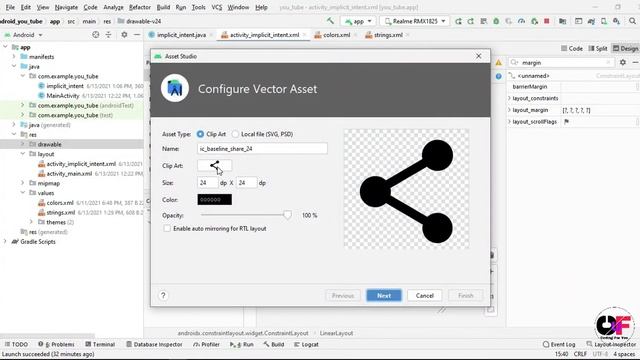
Task: Switch editor to Design view
Action: click(x=625, y=49)
